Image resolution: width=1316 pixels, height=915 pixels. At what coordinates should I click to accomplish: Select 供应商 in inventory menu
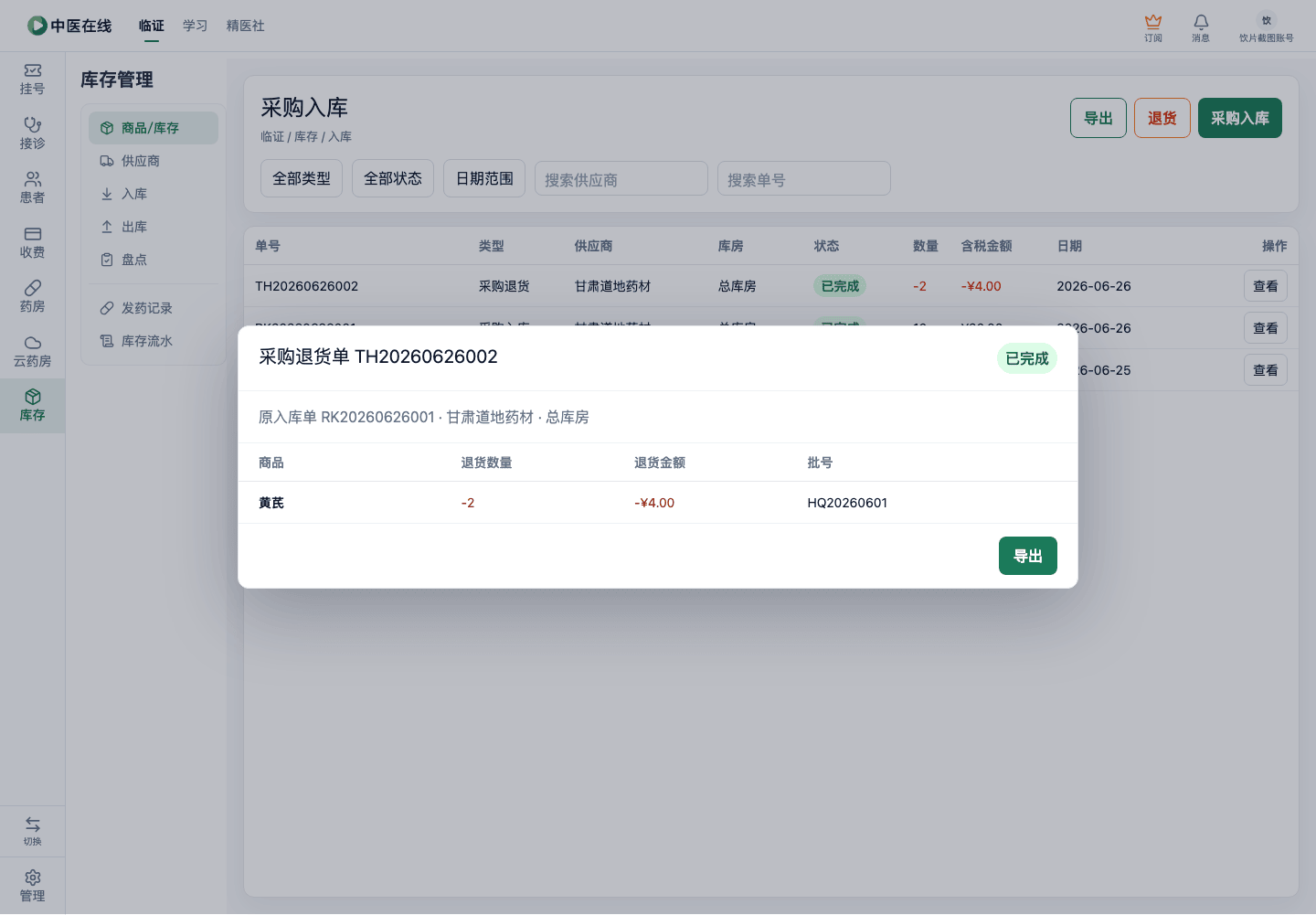[154, 161]
